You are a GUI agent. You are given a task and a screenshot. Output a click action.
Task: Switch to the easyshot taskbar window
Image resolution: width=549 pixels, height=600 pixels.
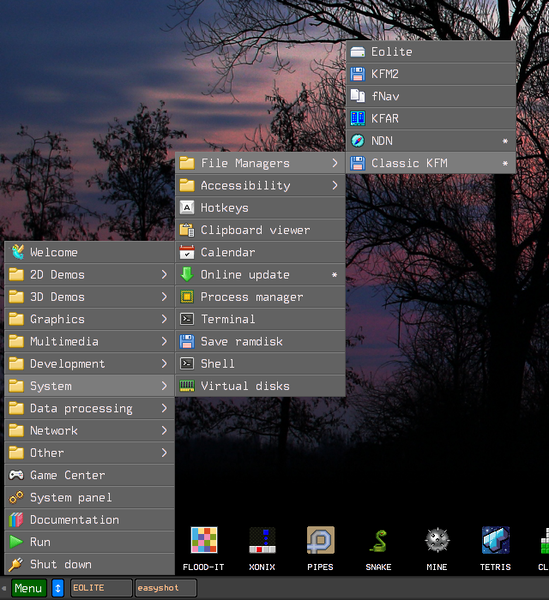tap(166, 588)
